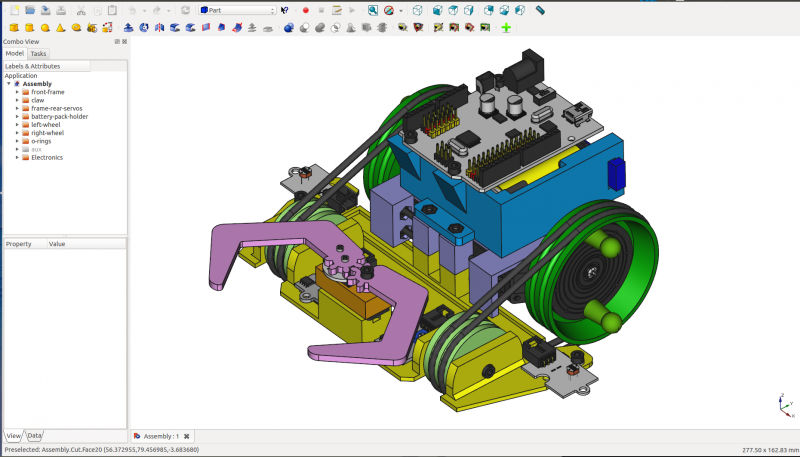The height and width of the screenshot is (457, 800).
Task: Click the sphere primitive icon
Action: 45,27
